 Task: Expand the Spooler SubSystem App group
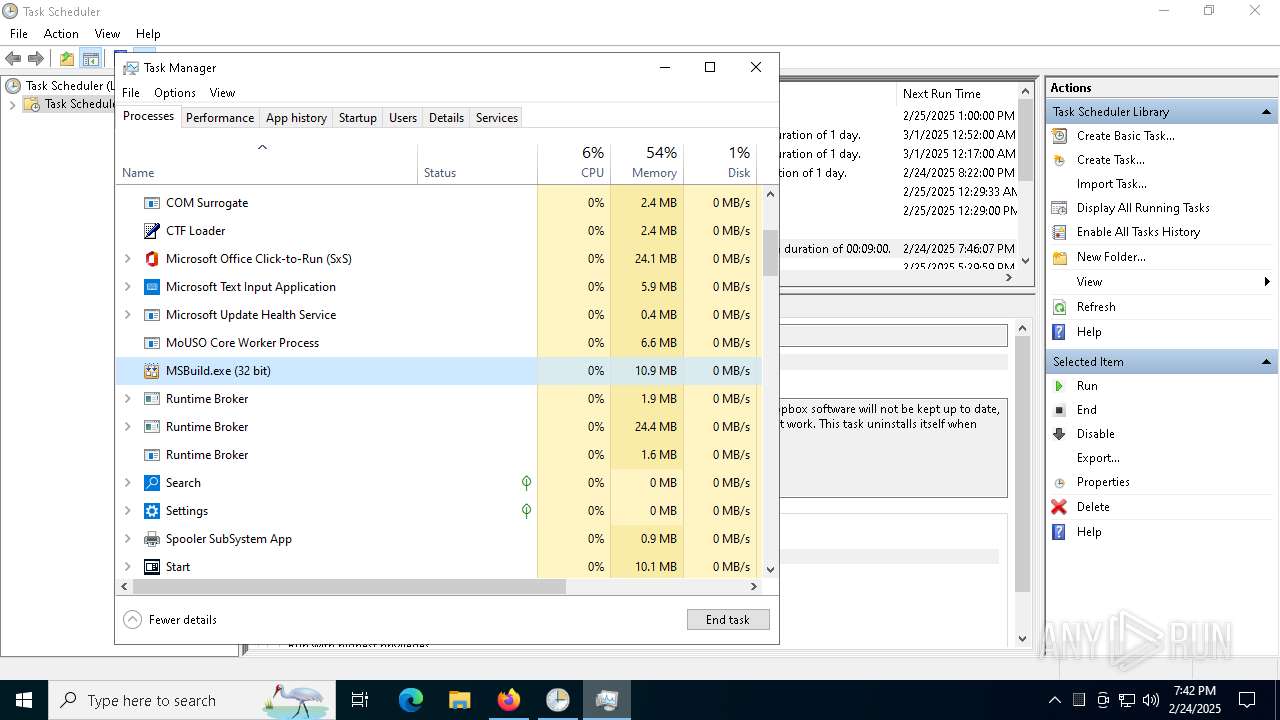pos(127,539)
